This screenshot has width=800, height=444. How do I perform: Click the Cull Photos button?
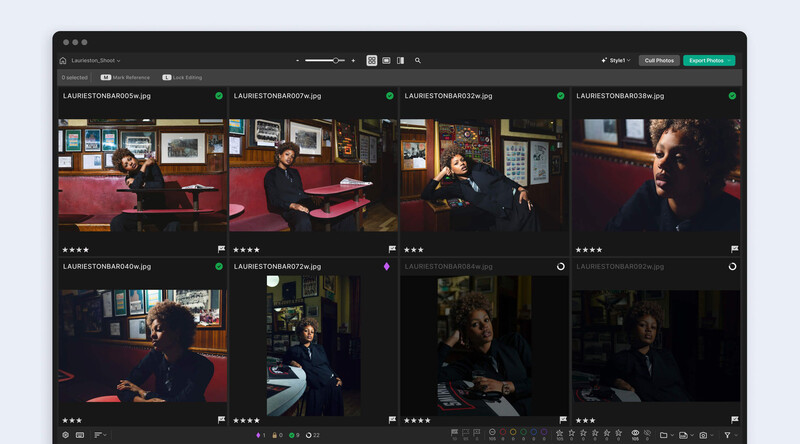[659, 60]
